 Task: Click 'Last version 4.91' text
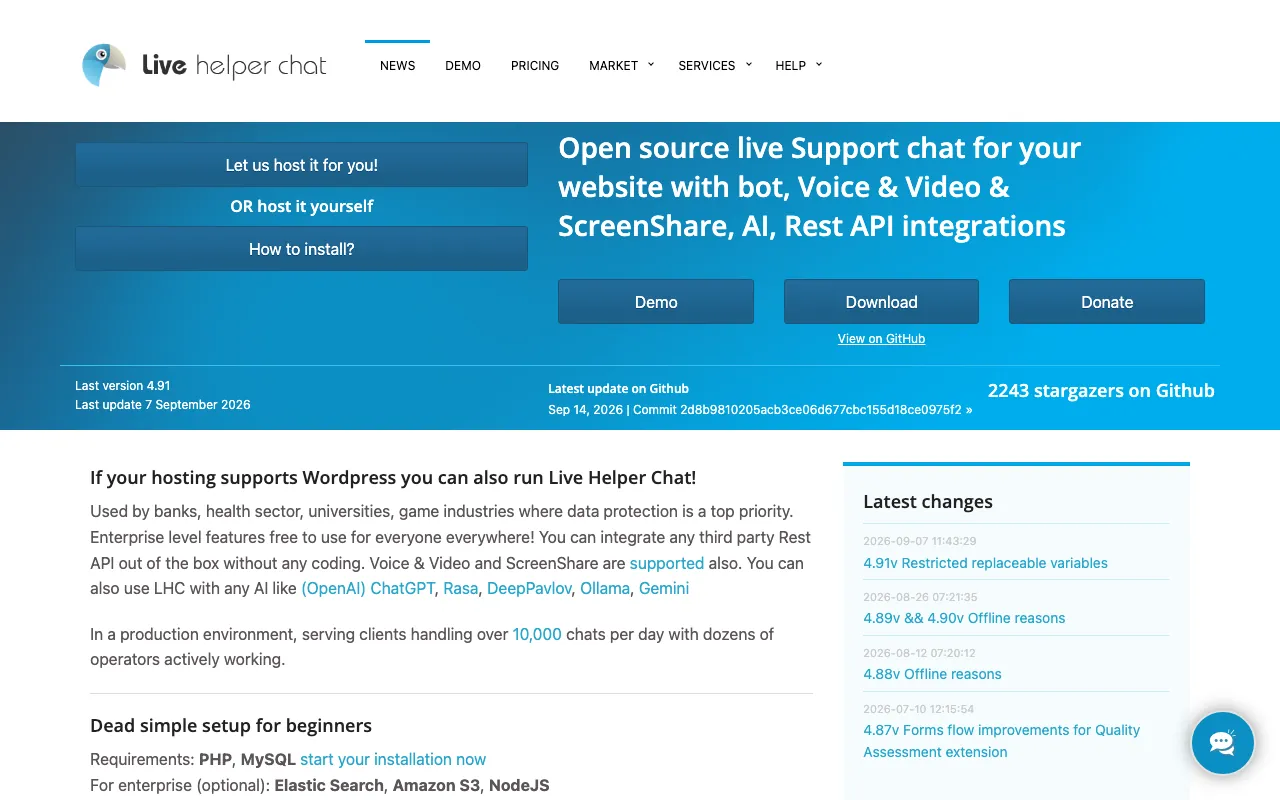pos(123,386)
